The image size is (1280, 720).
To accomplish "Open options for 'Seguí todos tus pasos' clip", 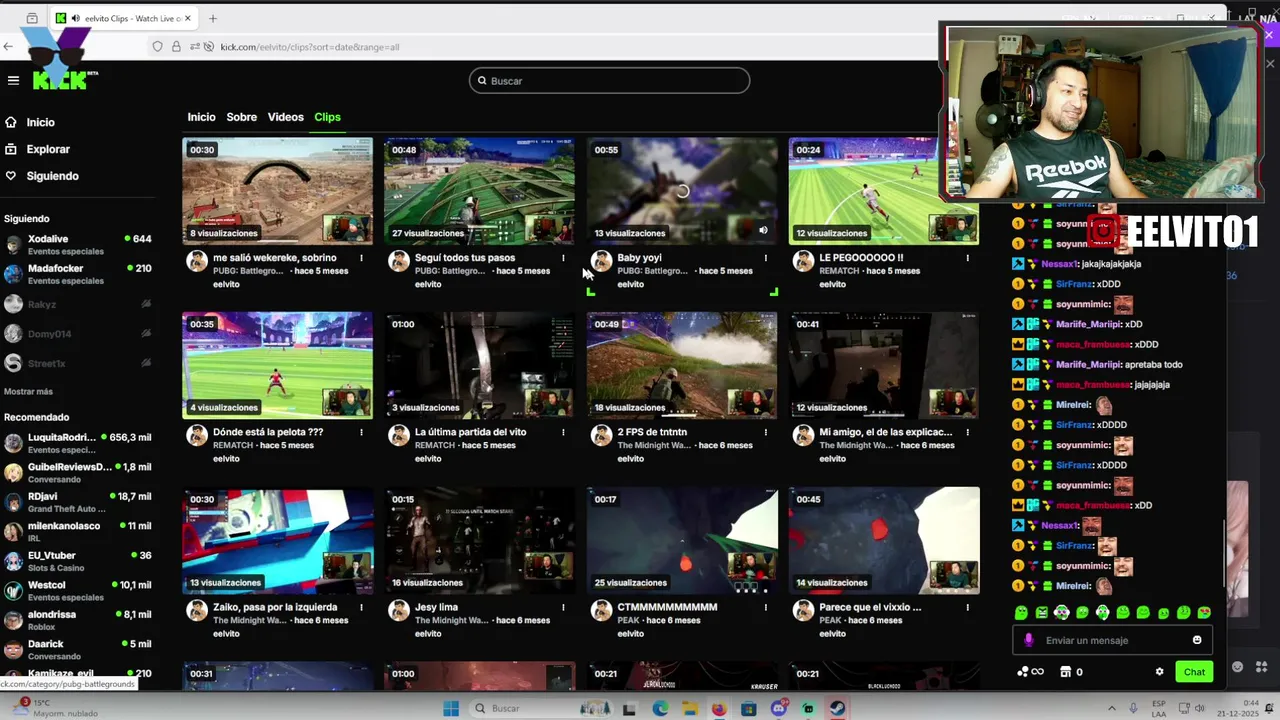I will tap(563, 258).
